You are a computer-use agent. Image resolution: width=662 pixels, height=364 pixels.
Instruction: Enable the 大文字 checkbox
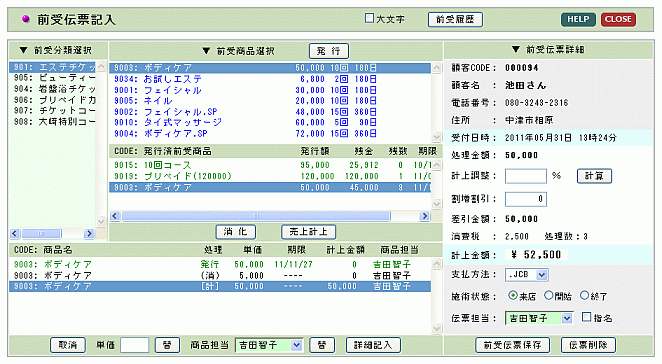click(369, 18)
